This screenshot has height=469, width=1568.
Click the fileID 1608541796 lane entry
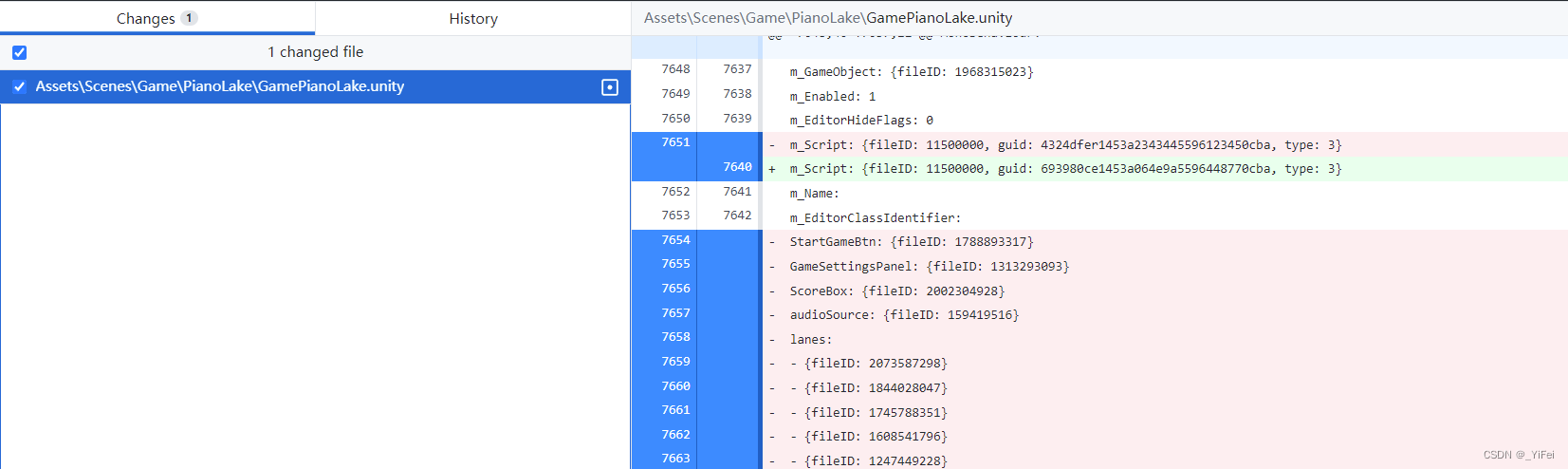[869, 437]
